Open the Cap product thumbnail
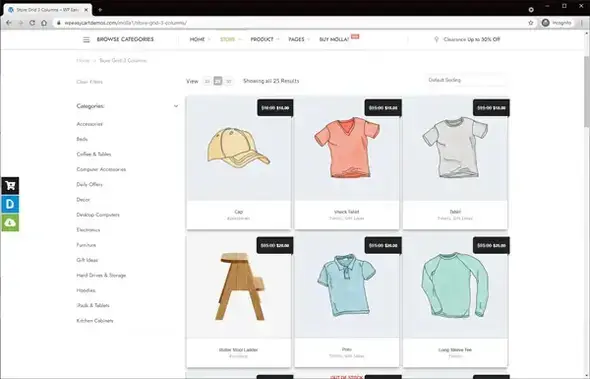Screen dimensions: 590x379 point(239,149)
